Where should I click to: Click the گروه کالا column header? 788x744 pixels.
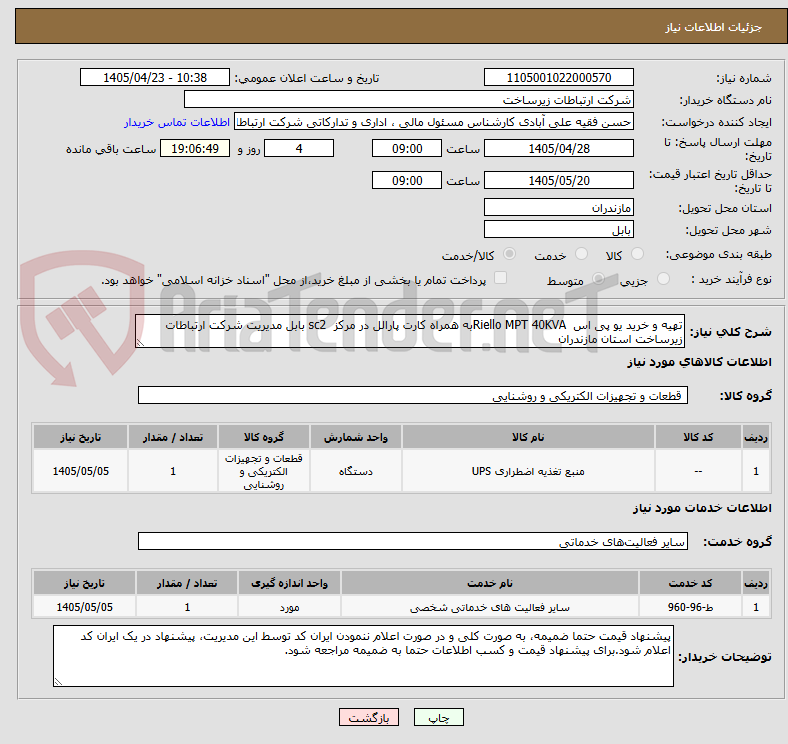[x=264, y=437]
